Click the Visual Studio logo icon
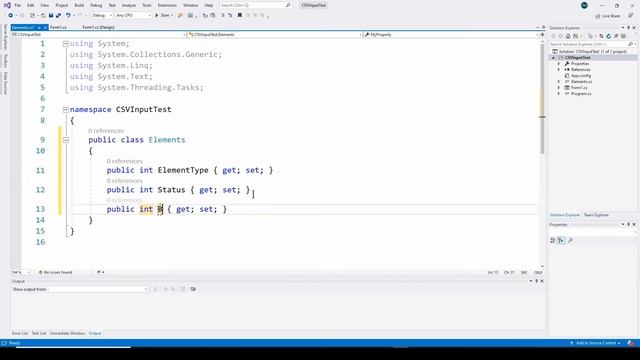This screenshot has height=360, width=640. tap(7, 5)
